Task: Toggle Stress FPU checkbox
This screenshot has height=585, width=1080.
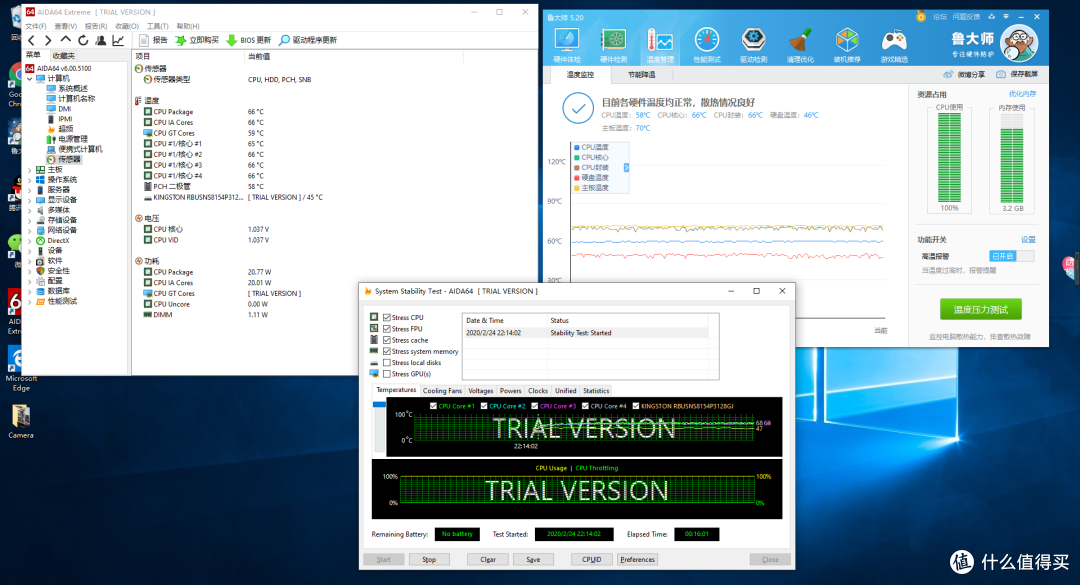Action: [387, 329]
